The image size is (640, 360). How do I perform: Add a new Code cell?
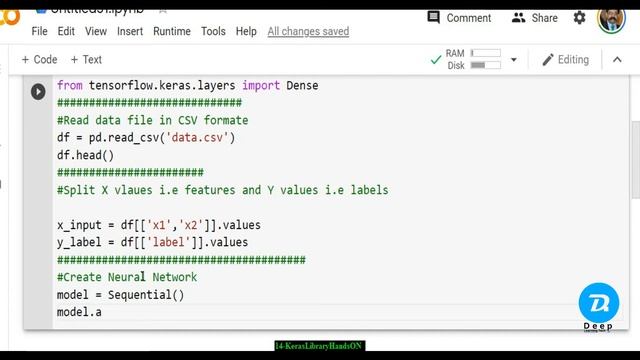(39, 60)
